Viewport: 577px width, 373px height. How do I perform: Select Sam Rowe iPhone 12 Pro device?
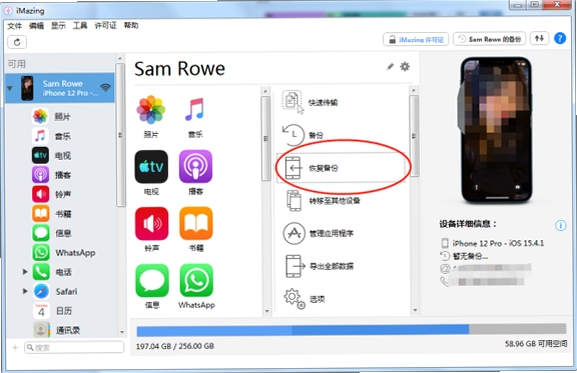(60, 88)
